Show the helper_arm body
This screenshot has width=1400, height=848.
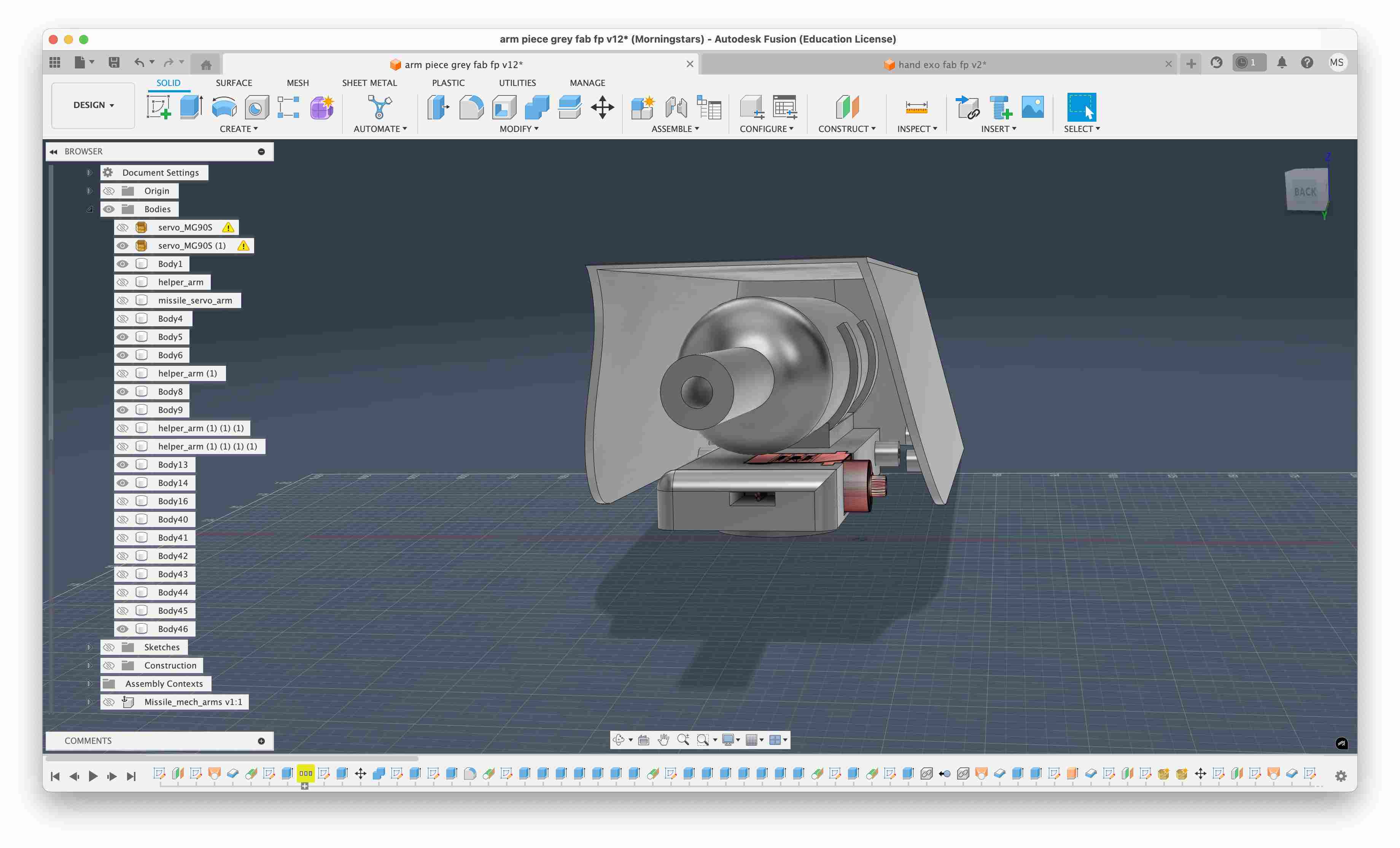[x=122, y=282]
